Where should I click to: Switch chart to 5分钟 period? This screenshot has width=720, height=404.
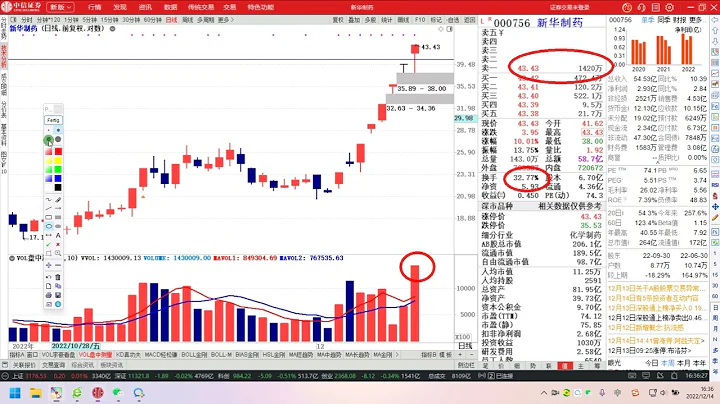coord(90,20)
